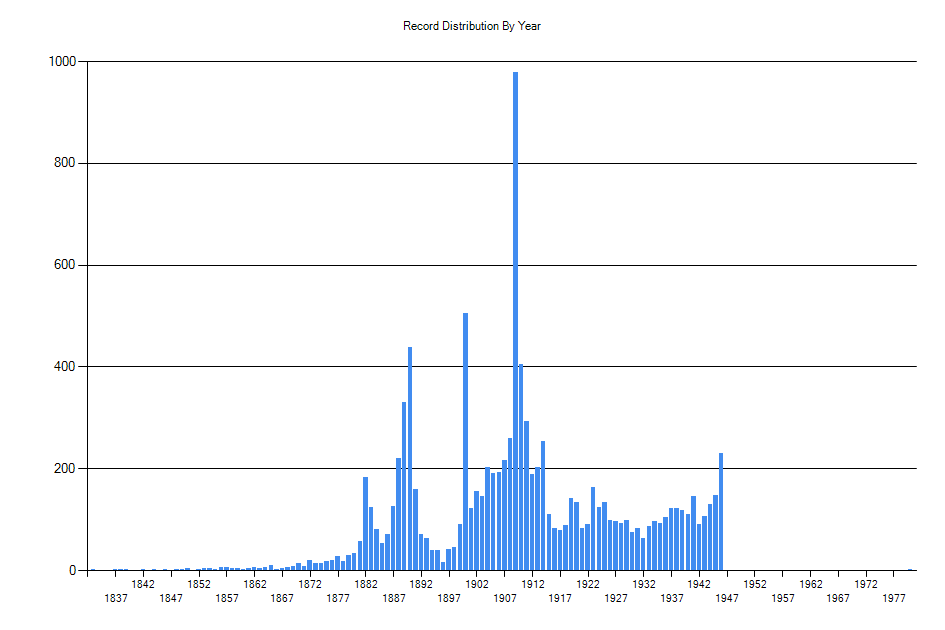Select the bar peaking around 500 near 1900
945x630 pixels.
[465, 441]
